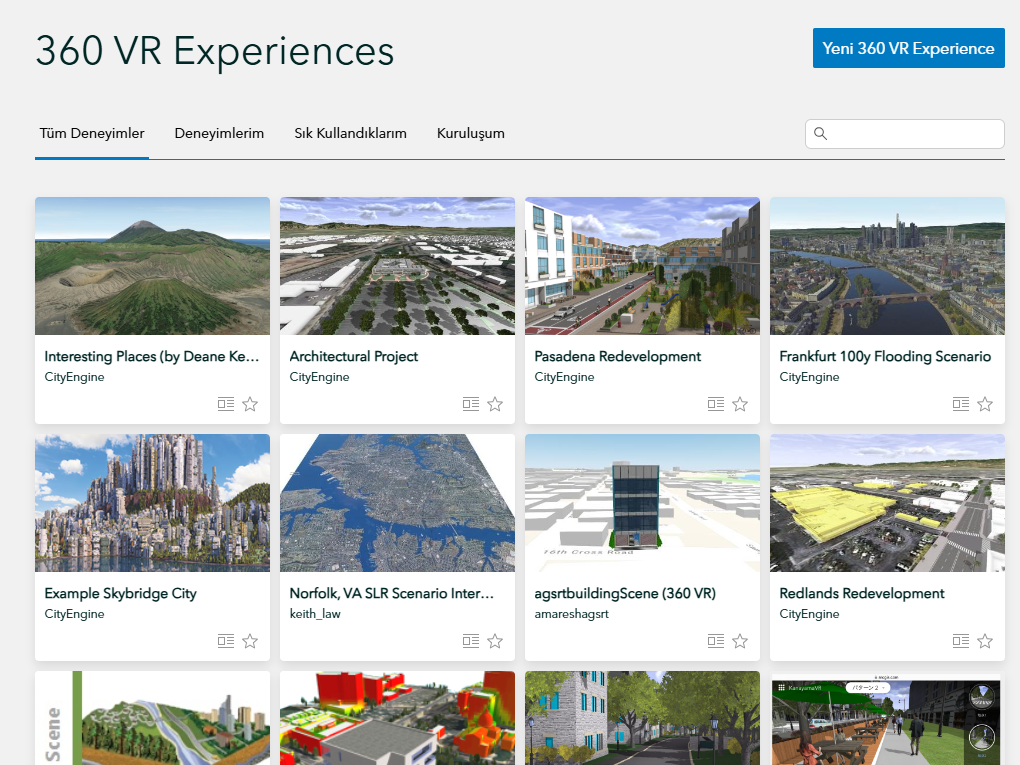Viewport: 1020px width, 765px height.
Task: Switch to Tüm Deneyimler tab
Action: click(x=92, y=133)
